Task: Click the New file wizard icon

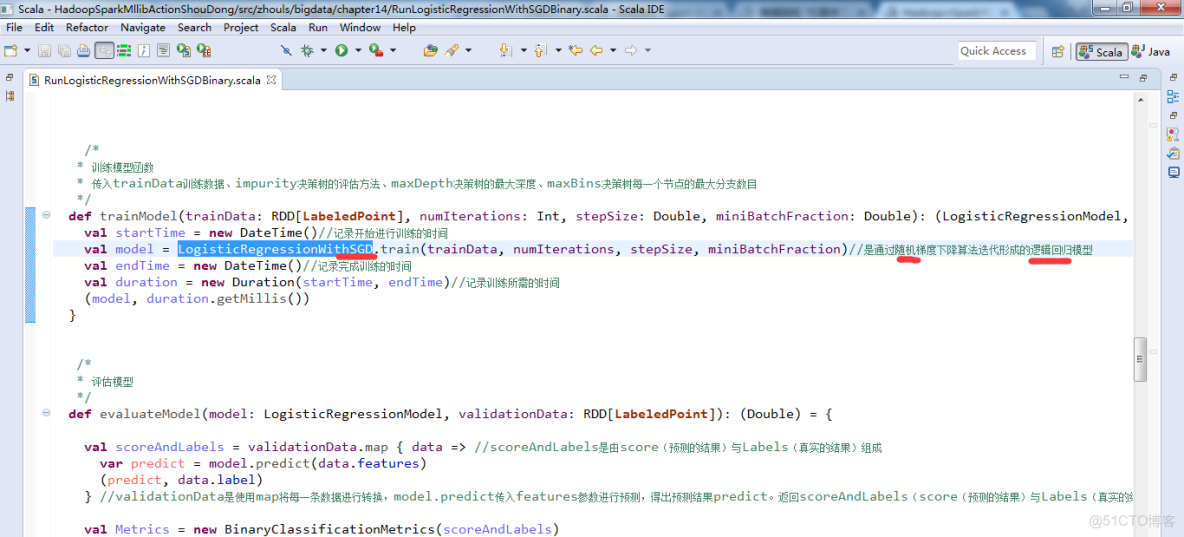Action: coord(11,51)
